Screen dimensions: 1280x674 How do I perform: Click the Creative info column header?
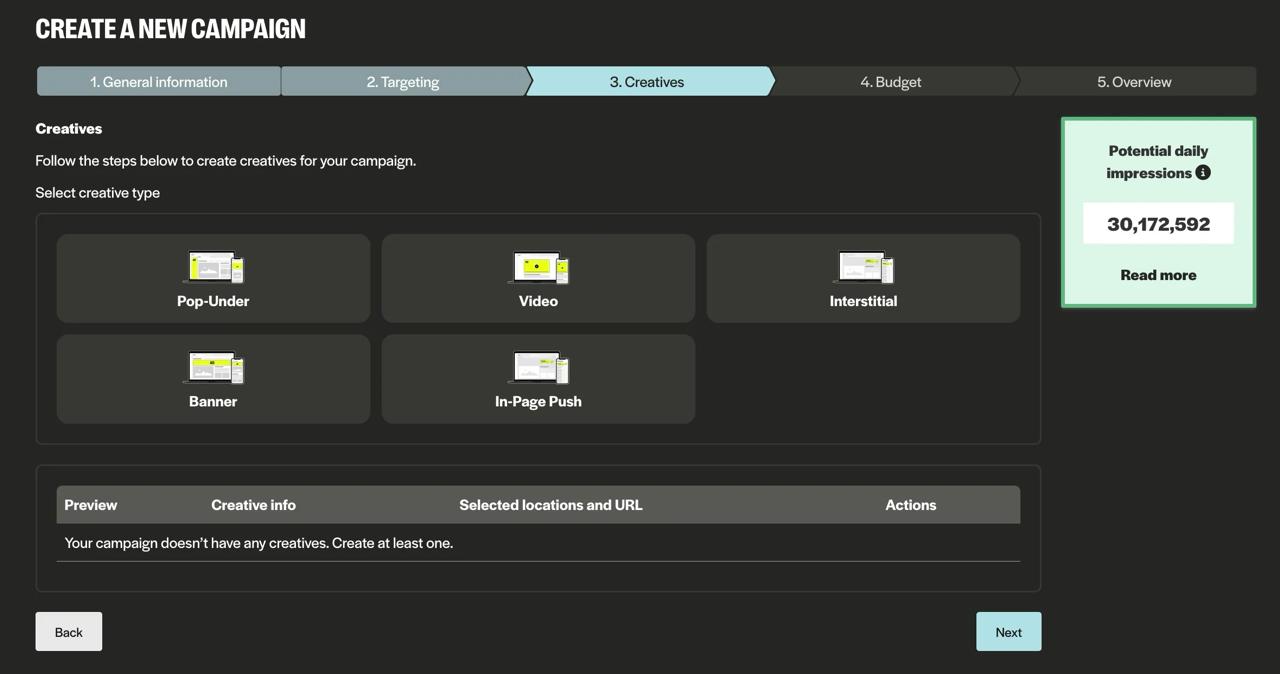point(253,505)
